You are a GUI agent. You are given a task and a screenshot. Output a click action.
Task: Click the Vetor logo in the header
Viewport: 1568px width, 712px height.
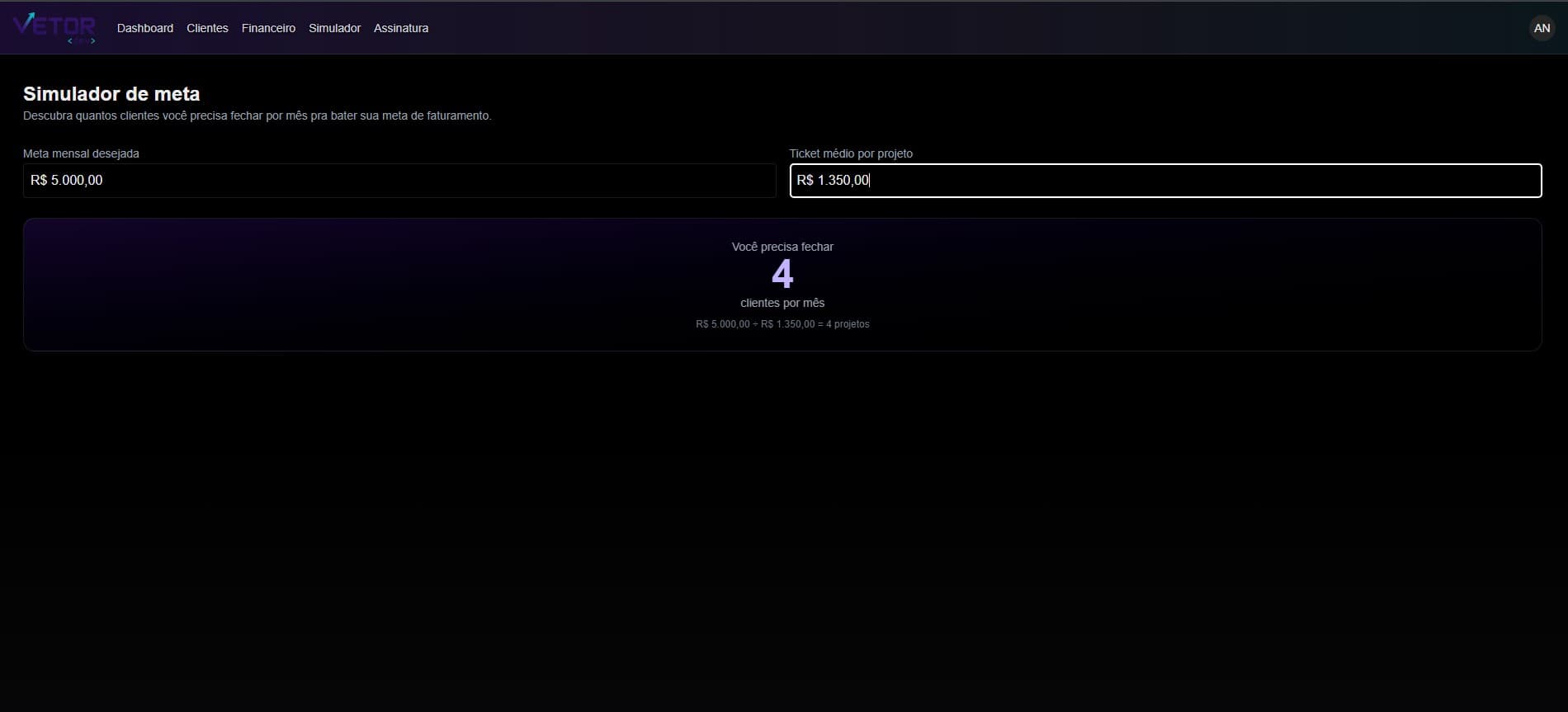coord(54,28)
